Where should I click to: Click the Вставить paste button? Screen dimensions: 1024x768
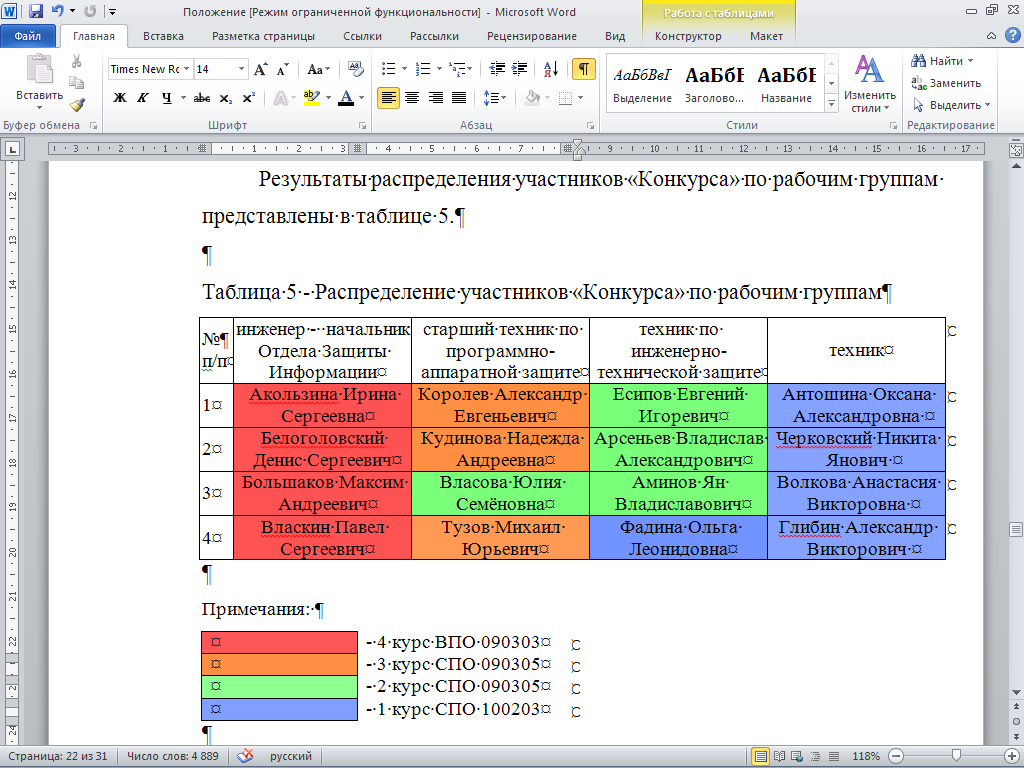coord(39,77)
